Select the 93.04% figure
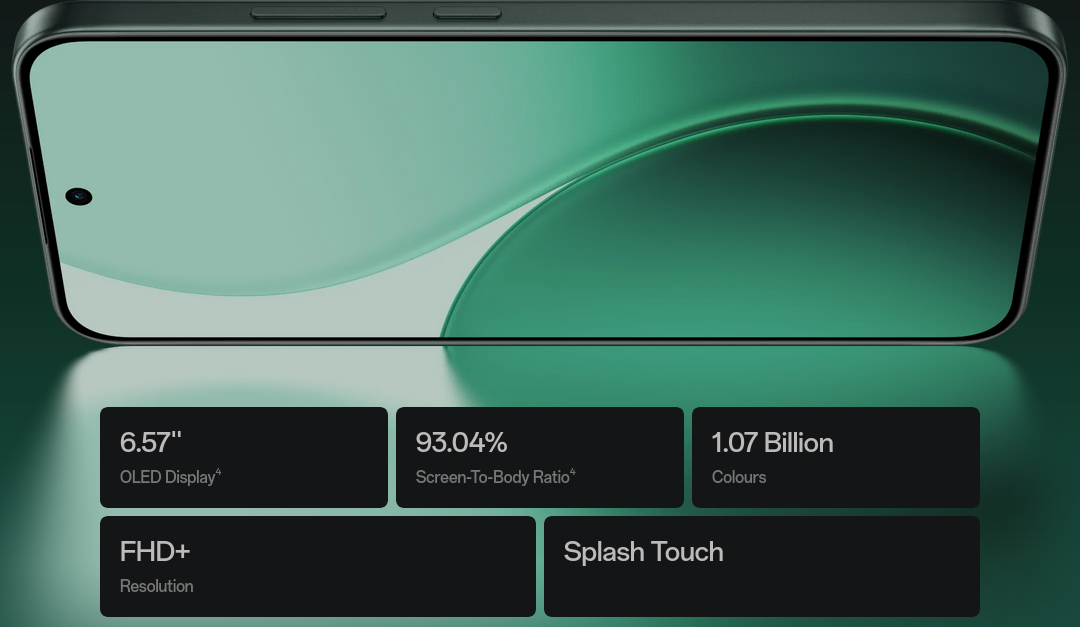The height and width of the screenshot is (627, 1080). click(x=461, y=443)
